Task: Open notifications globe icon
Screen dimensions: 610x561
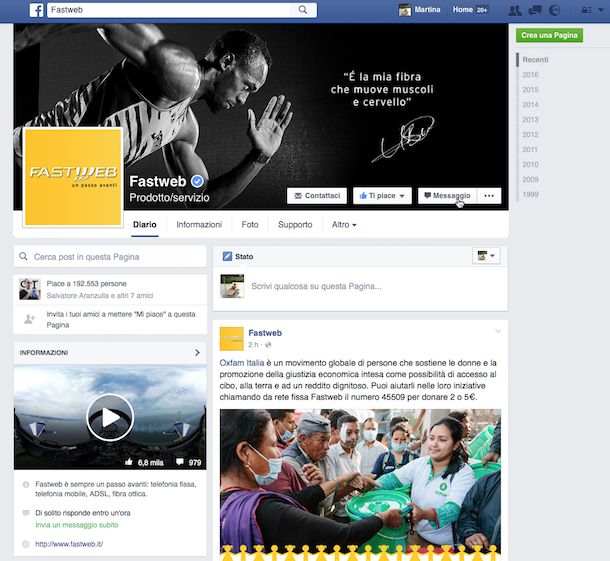Action: (554, 10)
